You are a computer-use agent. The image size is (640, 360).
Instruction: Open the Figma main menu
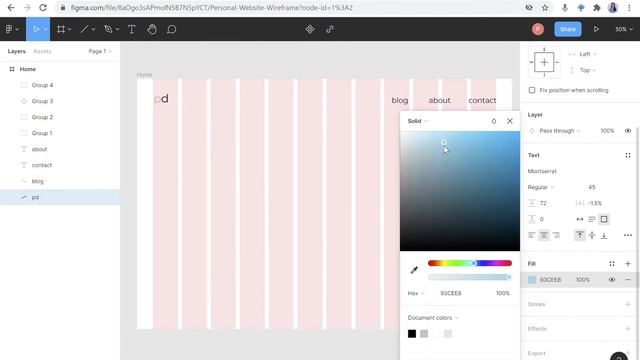coord(11,29)
